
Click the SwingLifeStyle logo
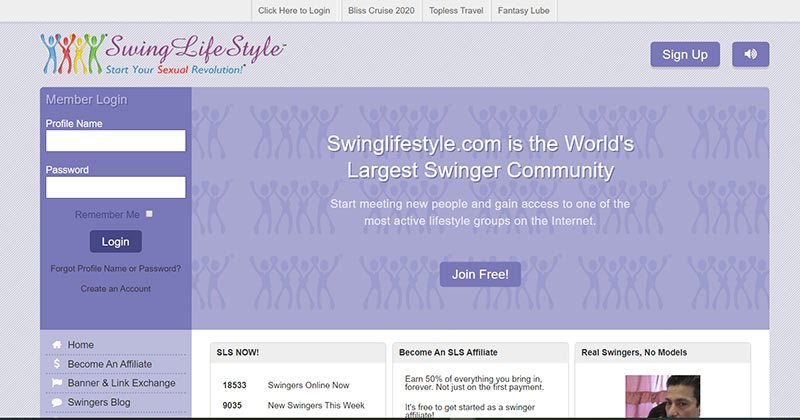click(163, 54)
